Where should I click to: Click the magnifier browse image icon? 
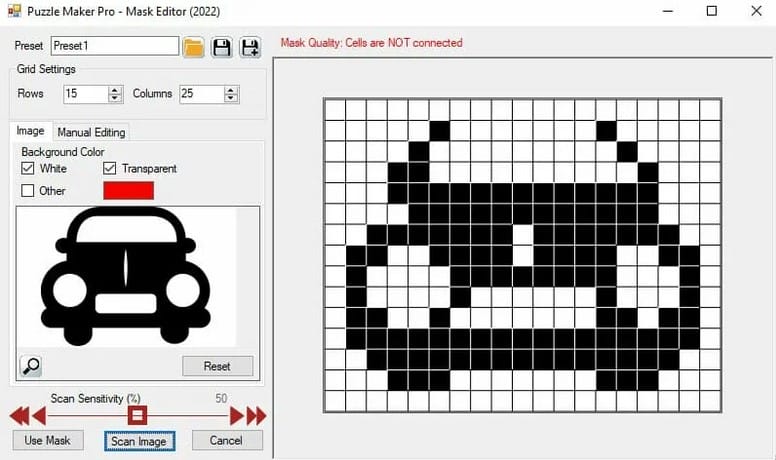click(x=31, y=365)
